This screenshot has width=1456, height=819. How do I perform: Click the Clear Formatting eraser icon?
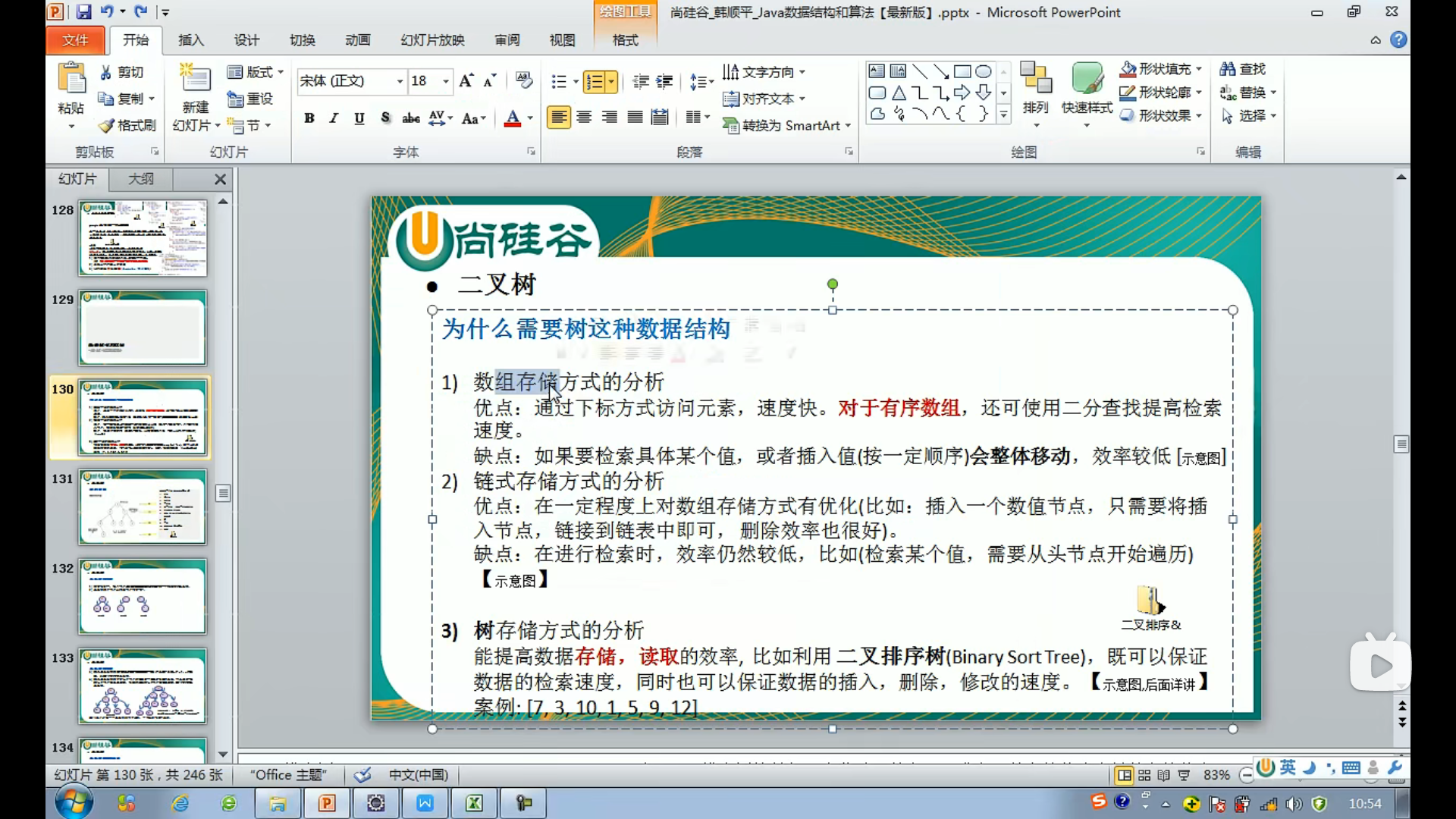[523, 80]
